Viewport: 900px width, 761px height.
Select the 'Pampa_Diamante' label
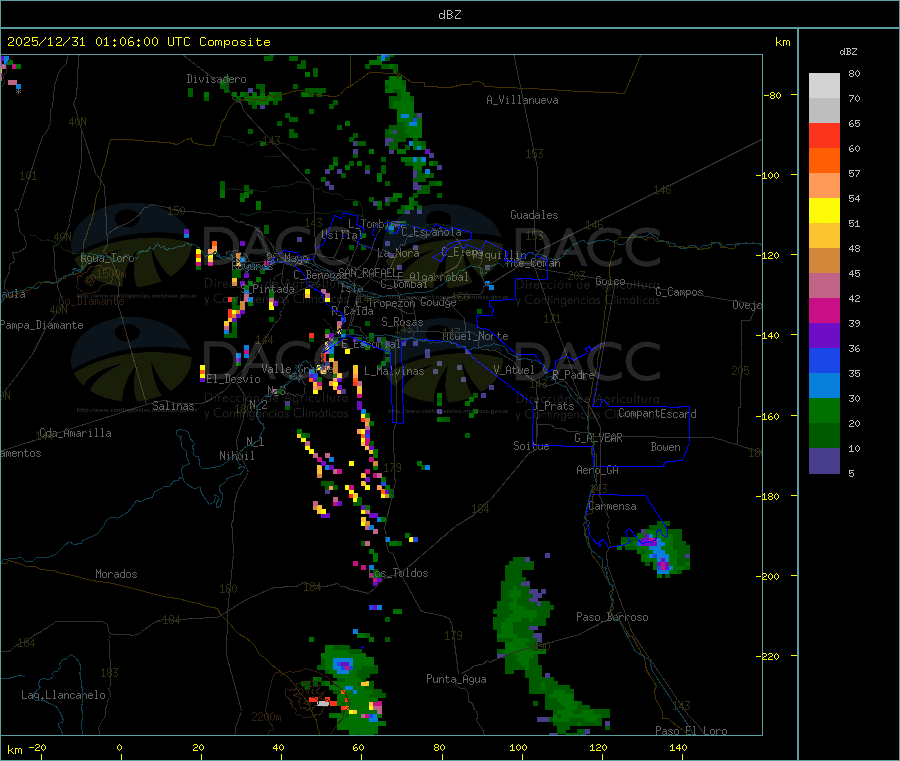tap(41, 325)
